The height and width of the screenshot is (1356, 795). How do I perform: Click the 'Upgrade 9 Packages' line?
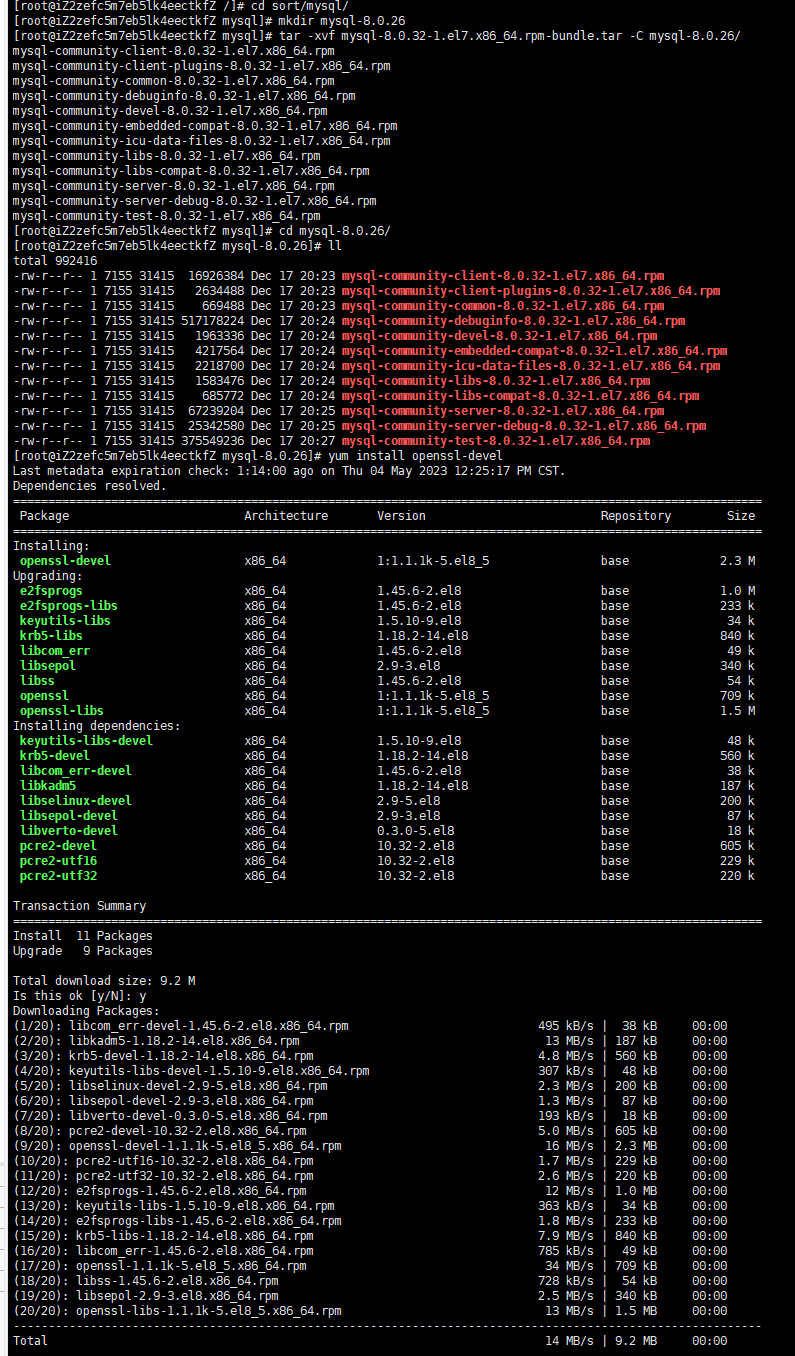(x=83, y=951)
